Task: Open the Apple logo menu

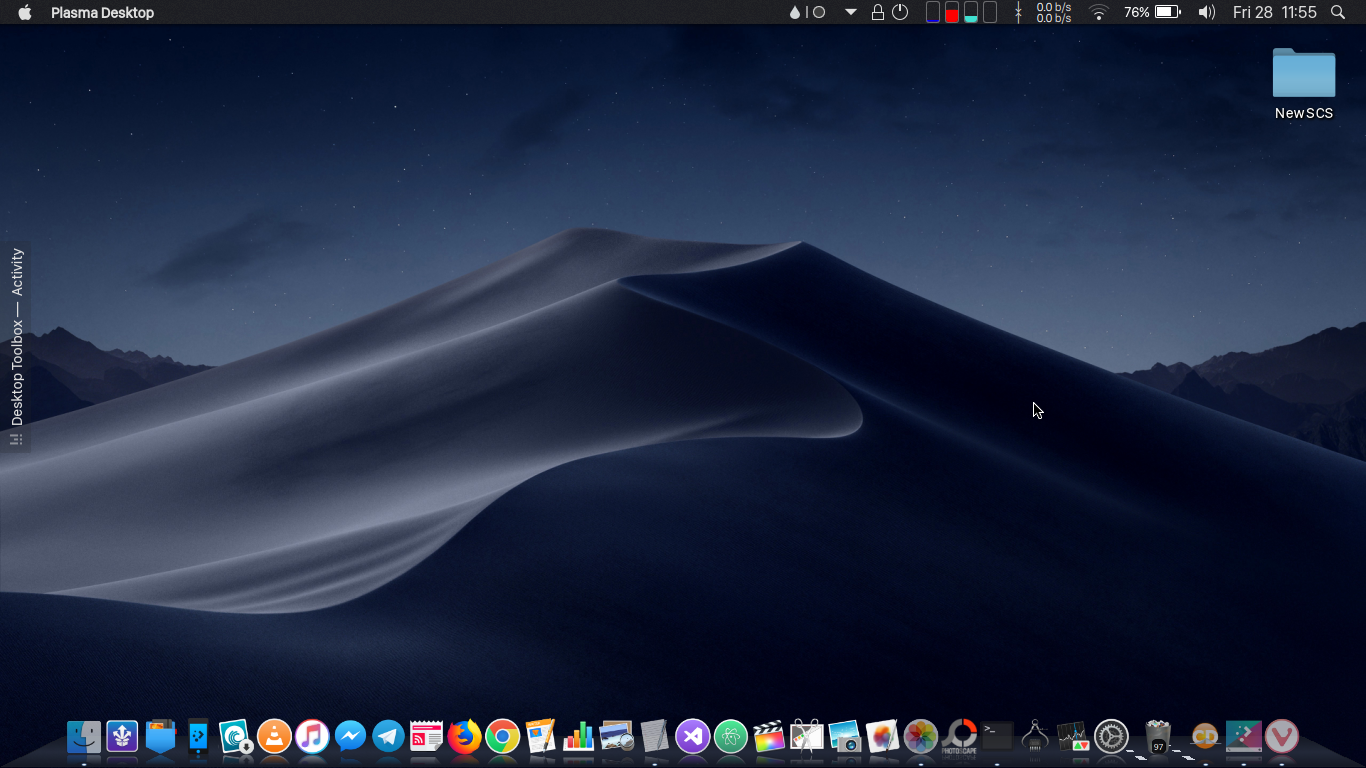Action: (x=25, y=12)
